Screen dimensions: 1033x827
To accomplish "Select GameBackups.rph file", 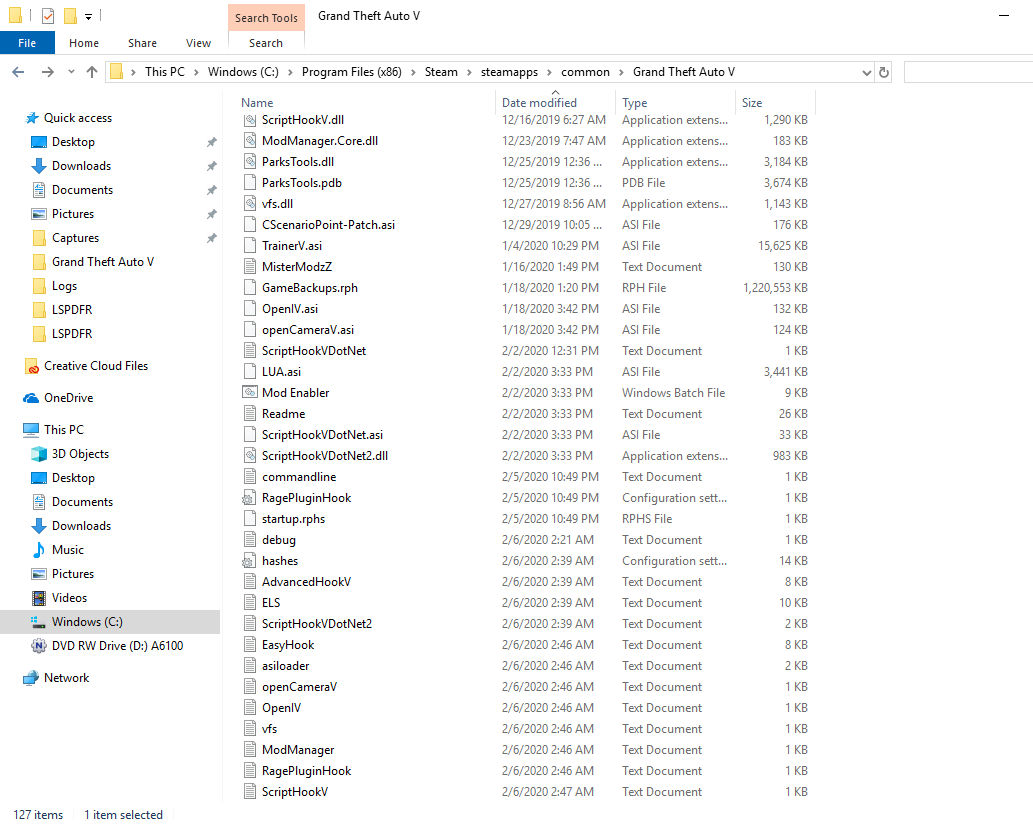I will tap(310, 288).
